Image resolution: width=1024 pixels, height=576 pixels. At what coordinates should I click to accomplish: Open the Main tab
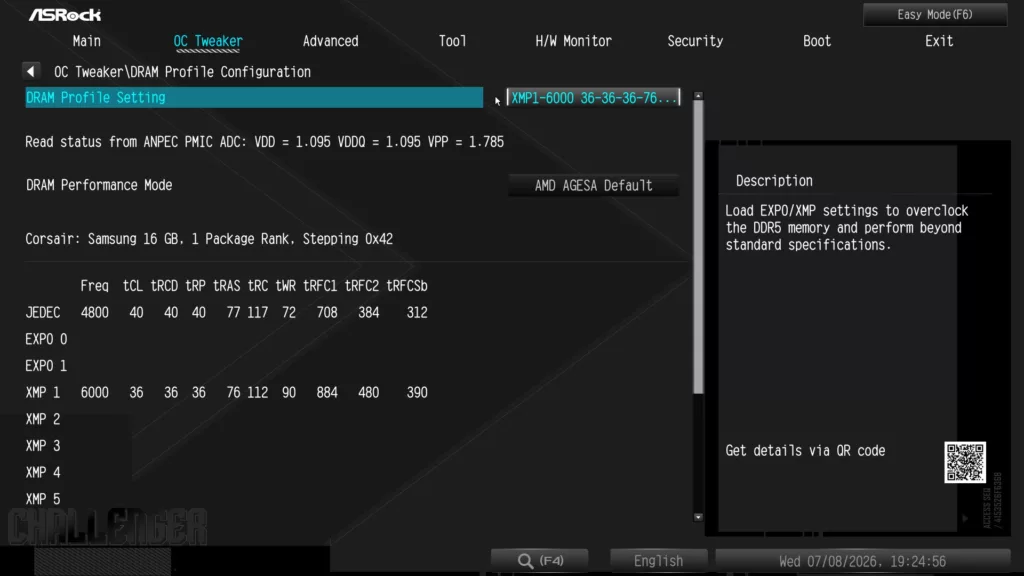click(86, 41)
